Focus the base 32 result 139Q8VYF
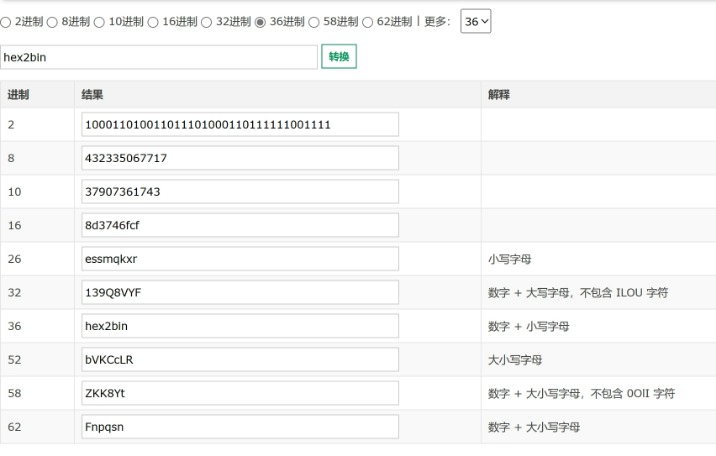The height and width of the screenshot is (456, 716). pyautogui.click(x=240, y=292)
